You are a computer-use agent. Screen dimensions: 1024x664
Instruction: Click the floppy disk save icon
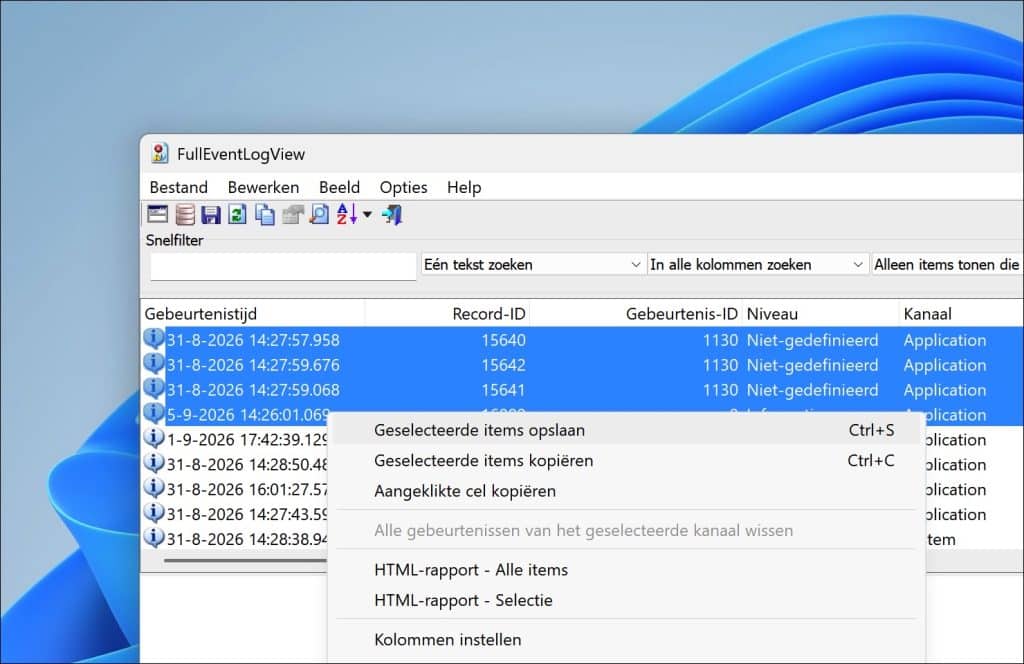coord(211,214)
